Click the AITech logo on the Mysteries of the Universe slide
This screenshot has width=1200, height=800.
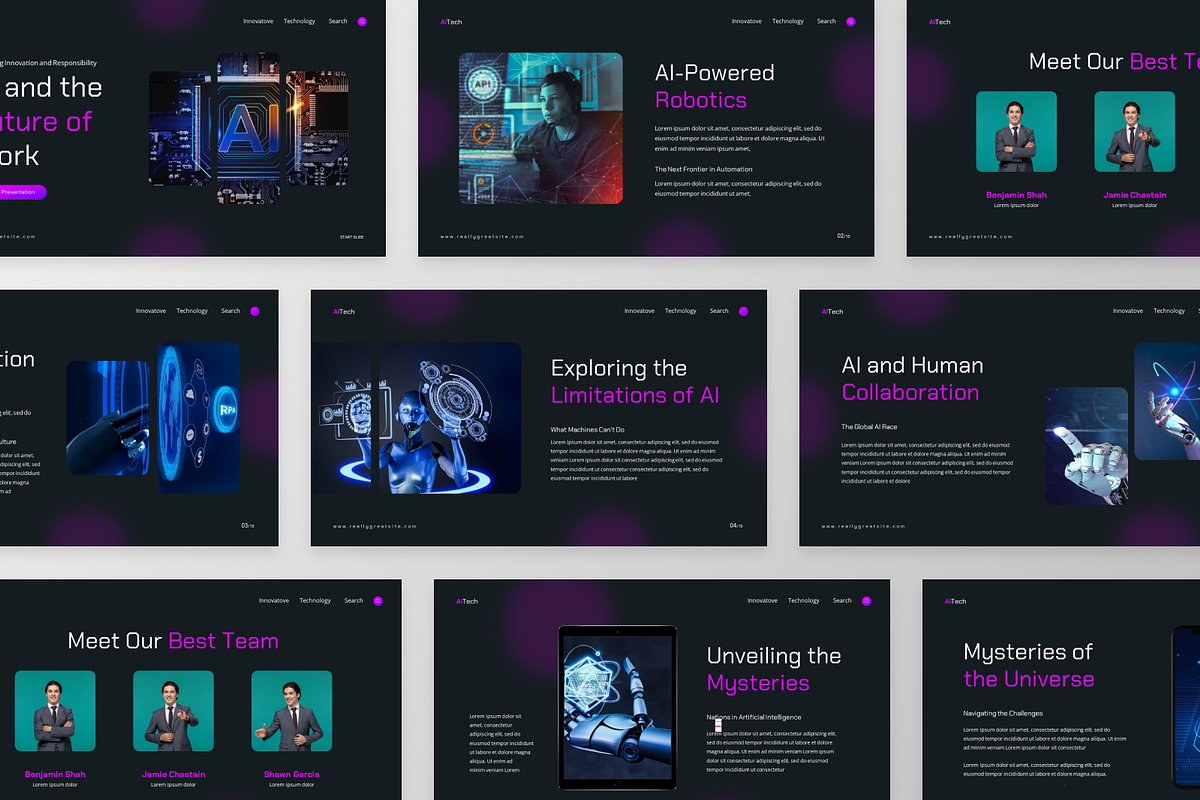[955, 601]
